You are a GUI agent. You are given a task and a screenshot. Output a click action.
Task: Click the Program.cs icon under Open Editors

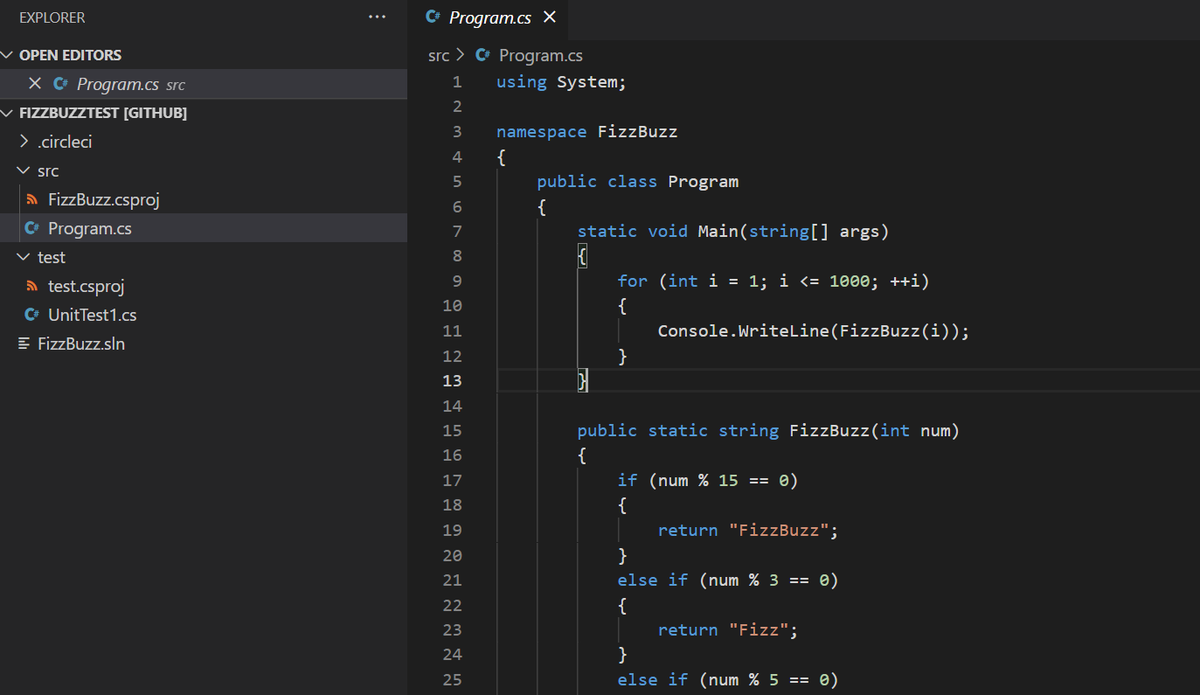pyautogui.click(x=62, y=84)
